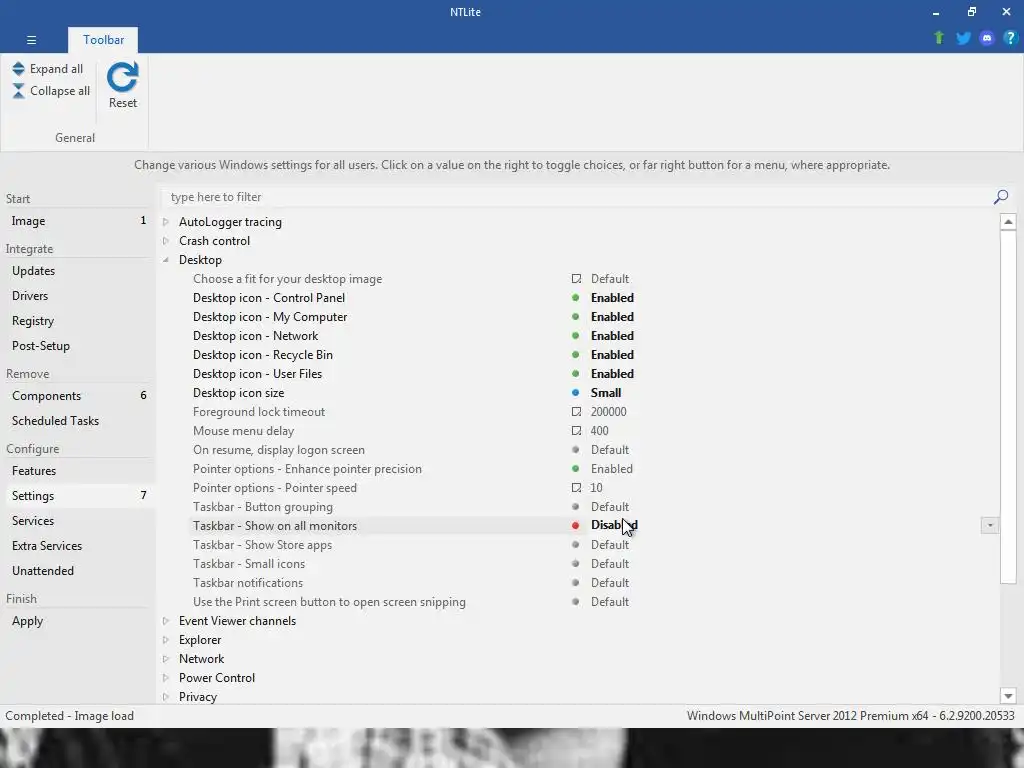Open the Post-Setup page
1024x768 pixels.
click(x=78, y=345)
